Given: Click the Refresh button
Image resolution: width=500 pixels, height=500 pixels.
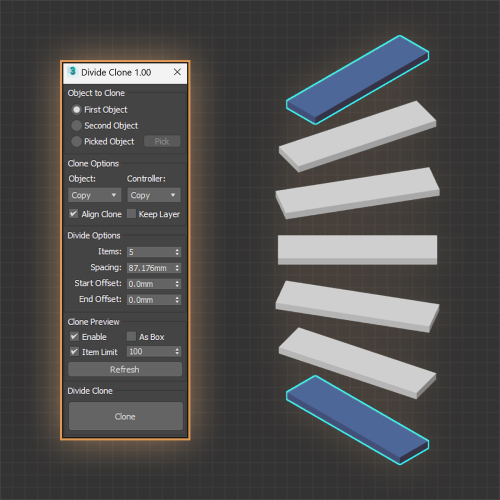Looking at the screenshot, I should [x=125, y=369].
